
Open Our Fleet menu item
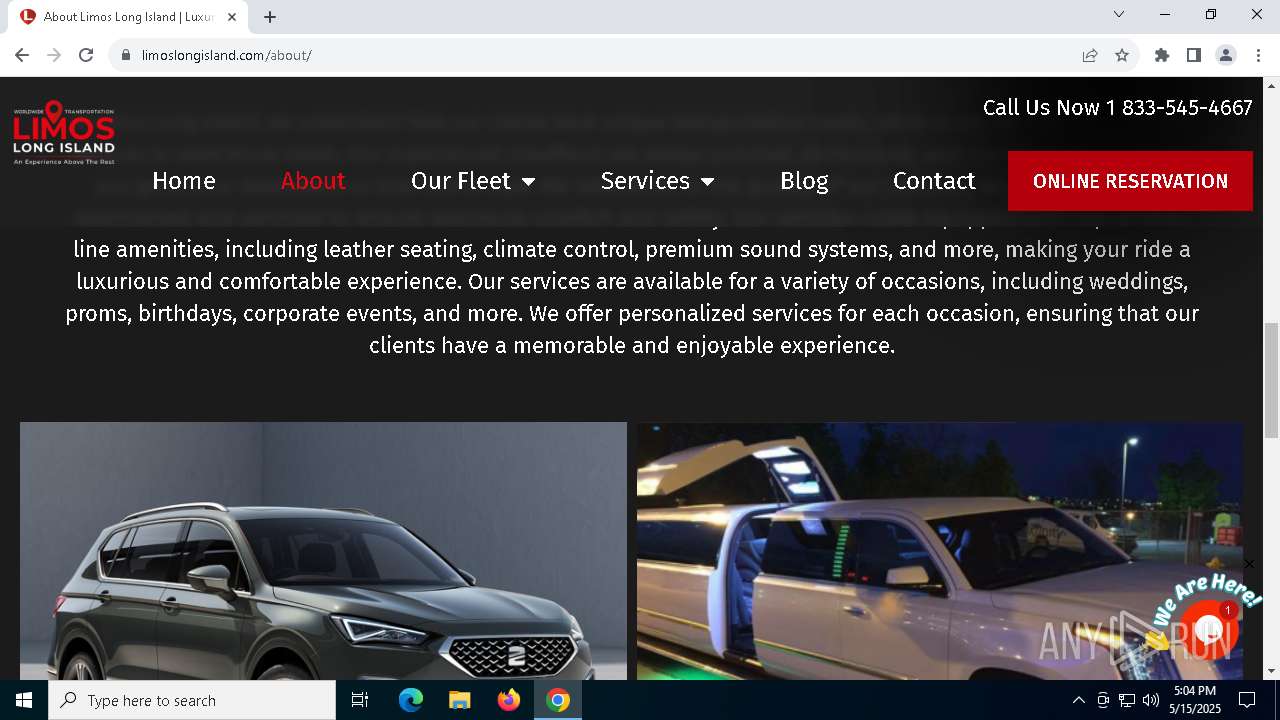click(x=461, y=181)
